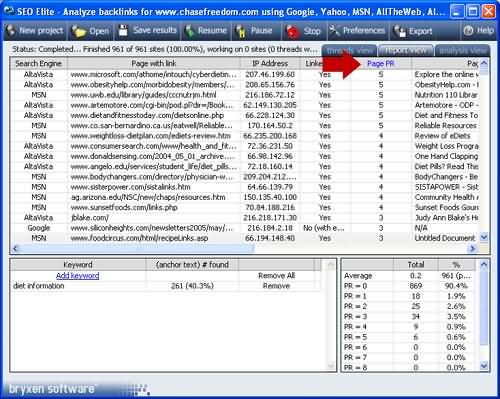Click the horizontal scrollbar thumb in results

(137, 248)
